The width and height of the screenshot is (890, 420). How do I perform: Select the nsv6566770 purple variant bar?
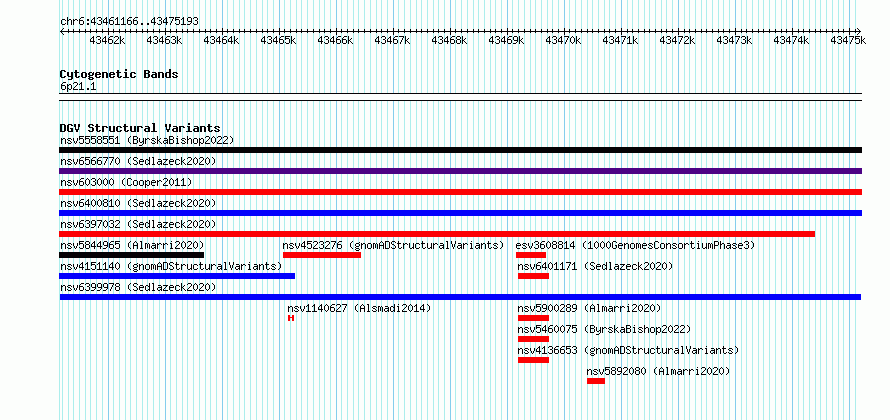460,171
